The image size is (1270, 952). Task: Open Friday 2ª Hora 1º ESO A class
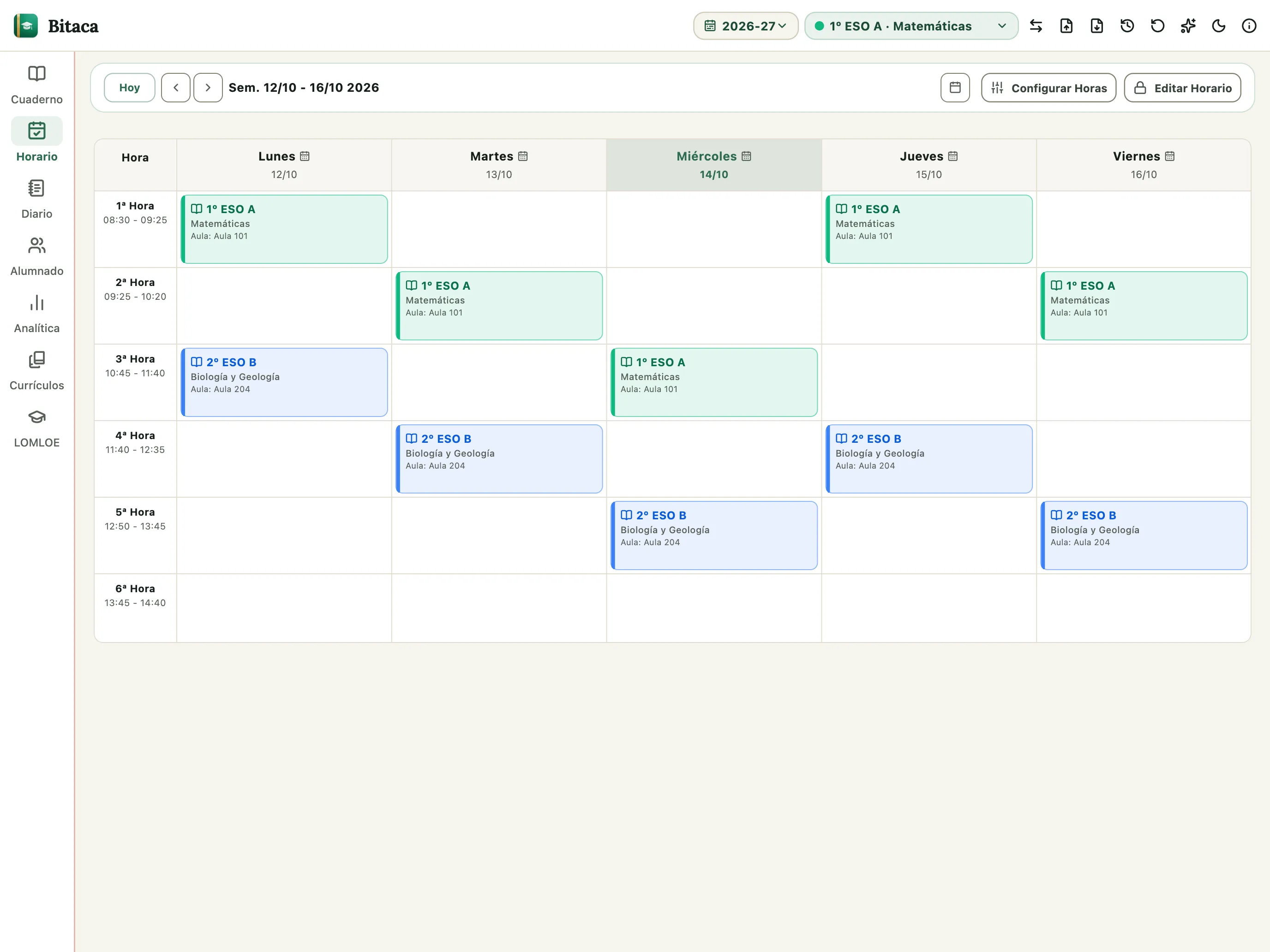pos(1144,306)
